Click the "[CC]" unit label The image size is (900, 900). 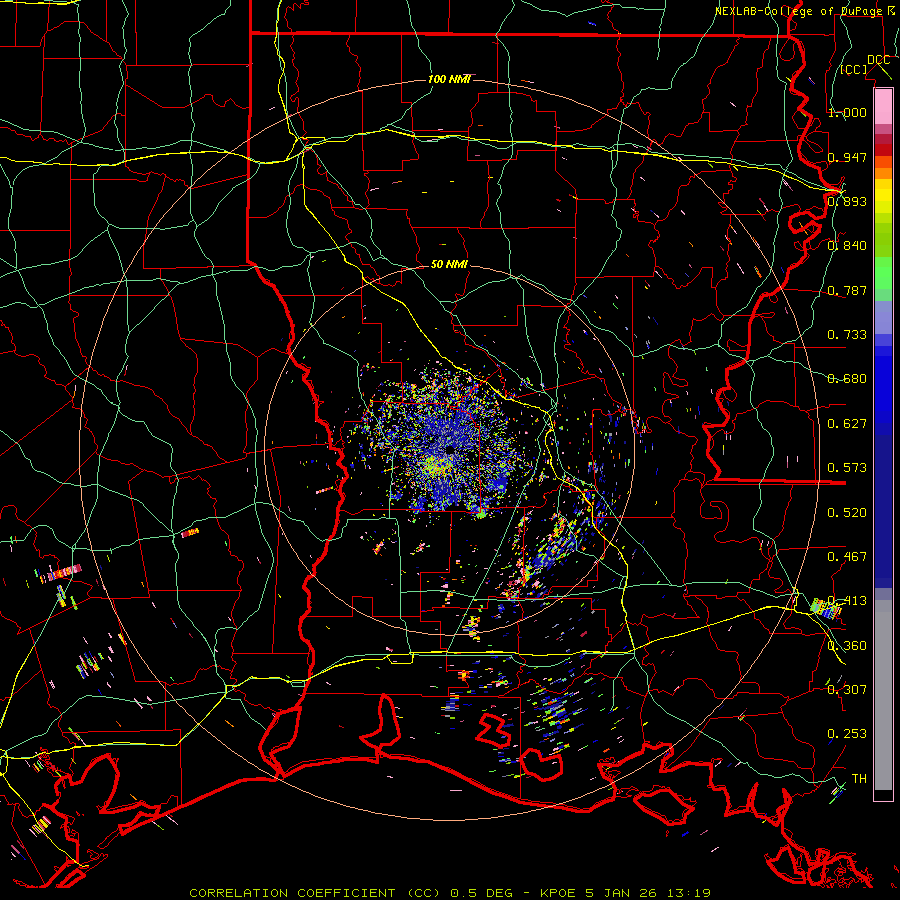(x=854, y=69)
